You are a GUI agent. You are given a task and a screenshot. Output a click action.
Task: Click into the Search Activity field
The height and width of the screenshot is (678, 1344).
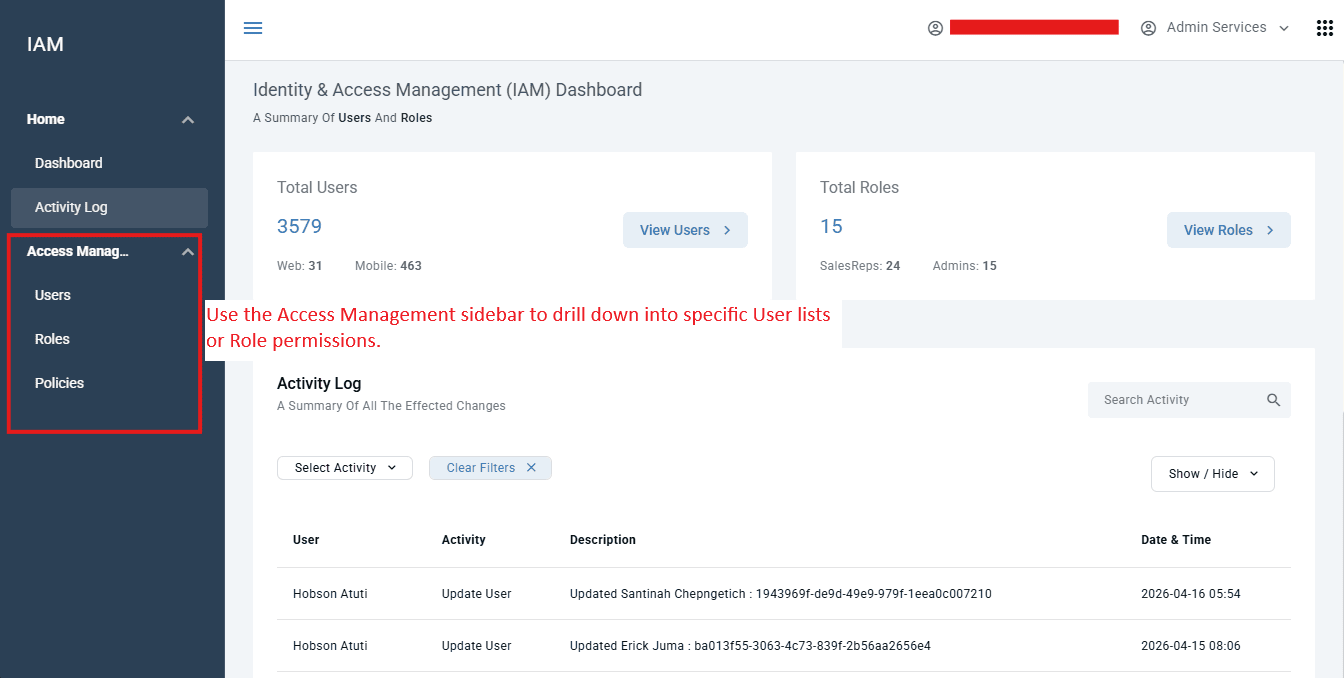pyautogui.click(x=1189, y=400)
